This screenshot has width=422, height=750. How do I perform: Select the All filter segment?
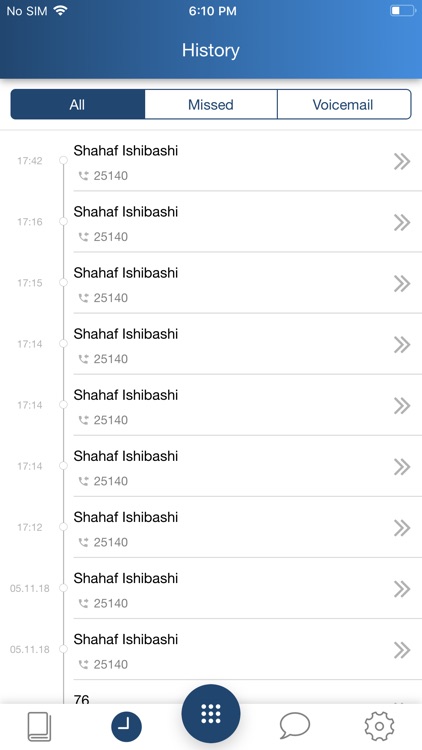[78, 104]
